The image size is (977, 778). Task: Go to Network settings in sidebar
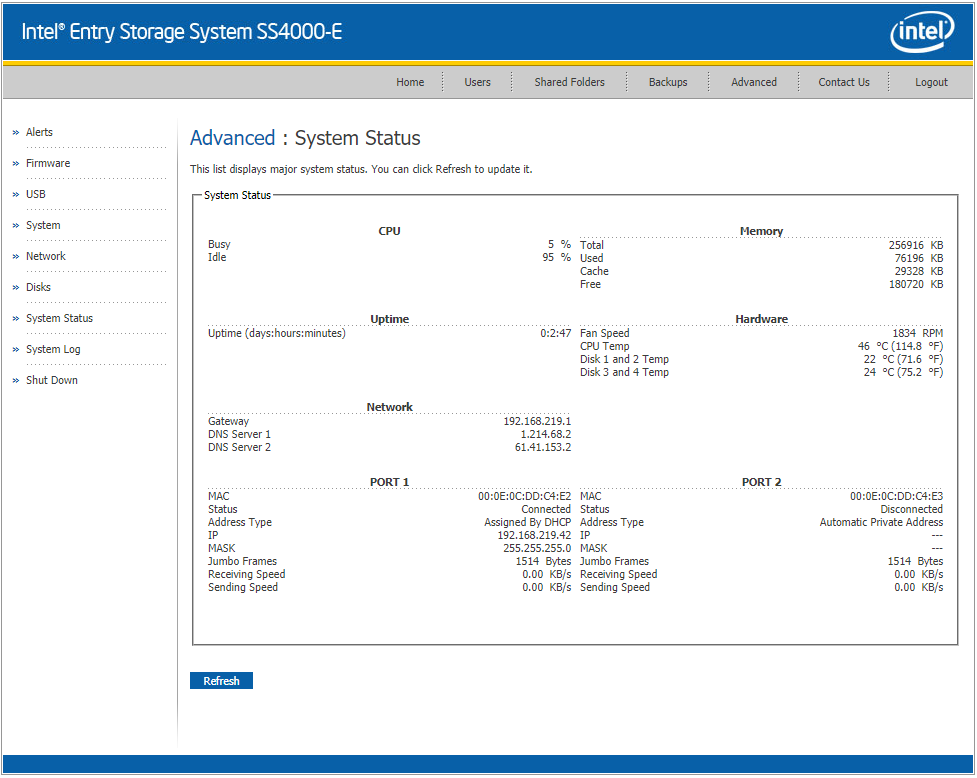[45, 256]
